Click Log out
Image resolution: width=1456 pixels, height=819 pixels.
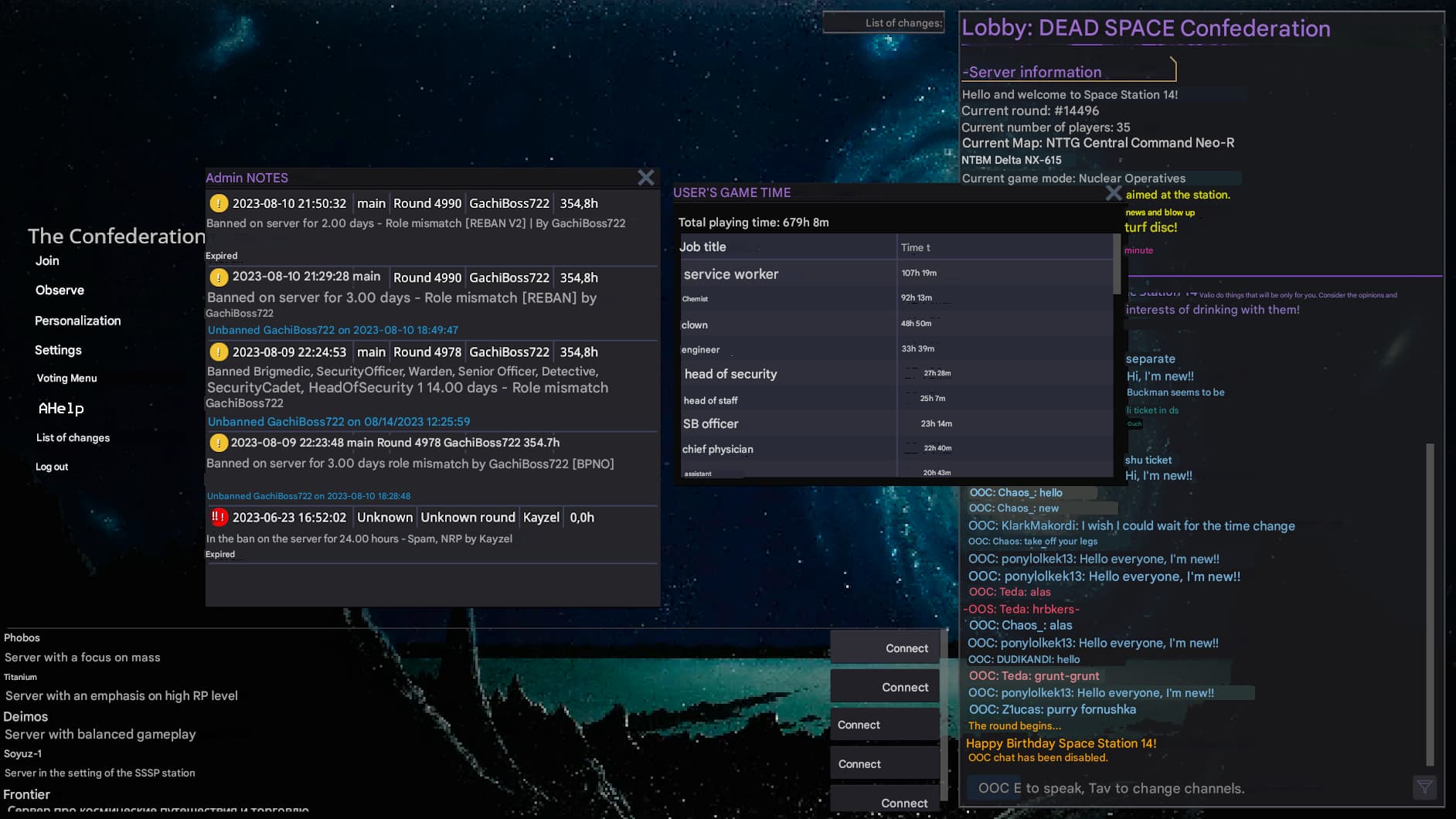click(x=52, y=467)
